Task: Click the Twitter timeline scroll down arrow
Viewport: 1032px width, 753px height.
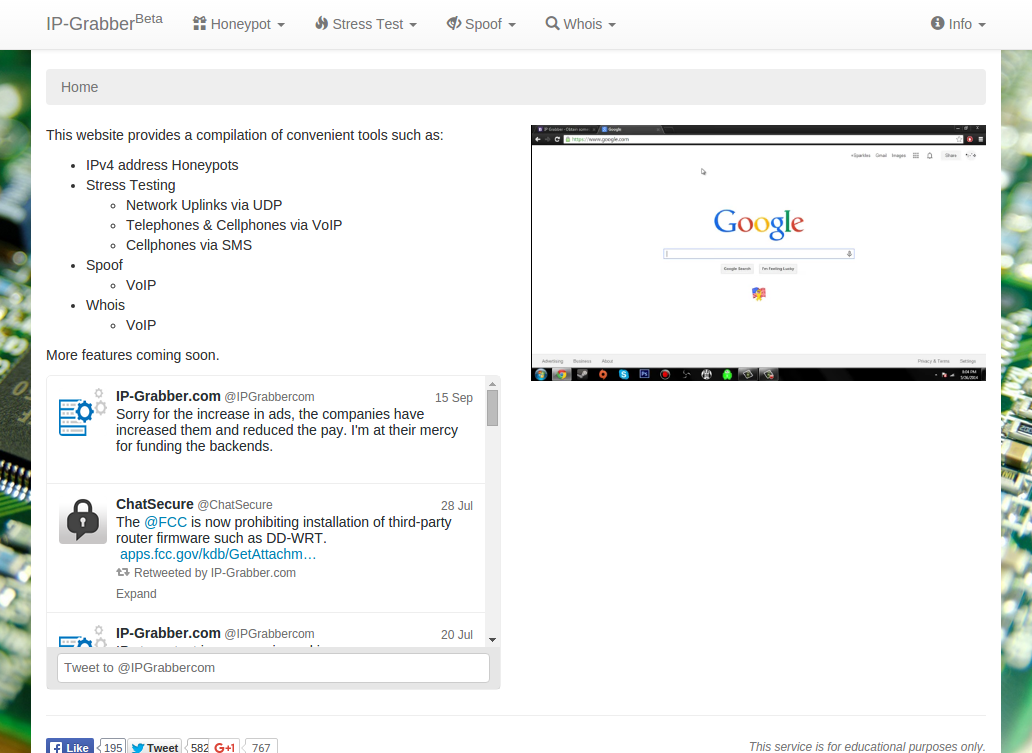Action: (x=492, y=640)
